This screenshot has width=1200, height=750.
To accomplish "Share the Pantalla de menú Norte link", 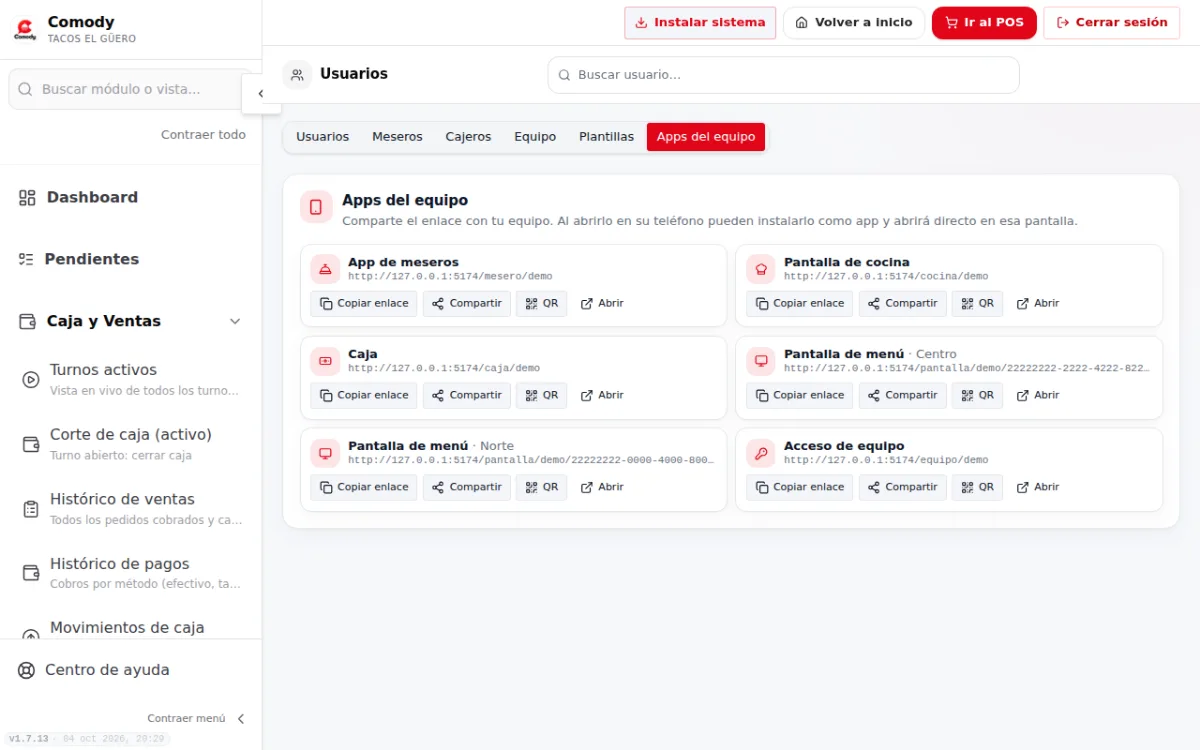I will point(467,488).
